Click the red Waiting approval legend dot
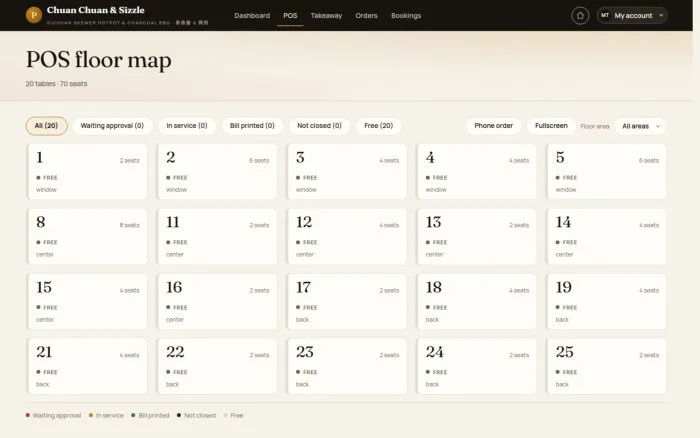This screenshot has height=438, width=700. tap(28, 415)
